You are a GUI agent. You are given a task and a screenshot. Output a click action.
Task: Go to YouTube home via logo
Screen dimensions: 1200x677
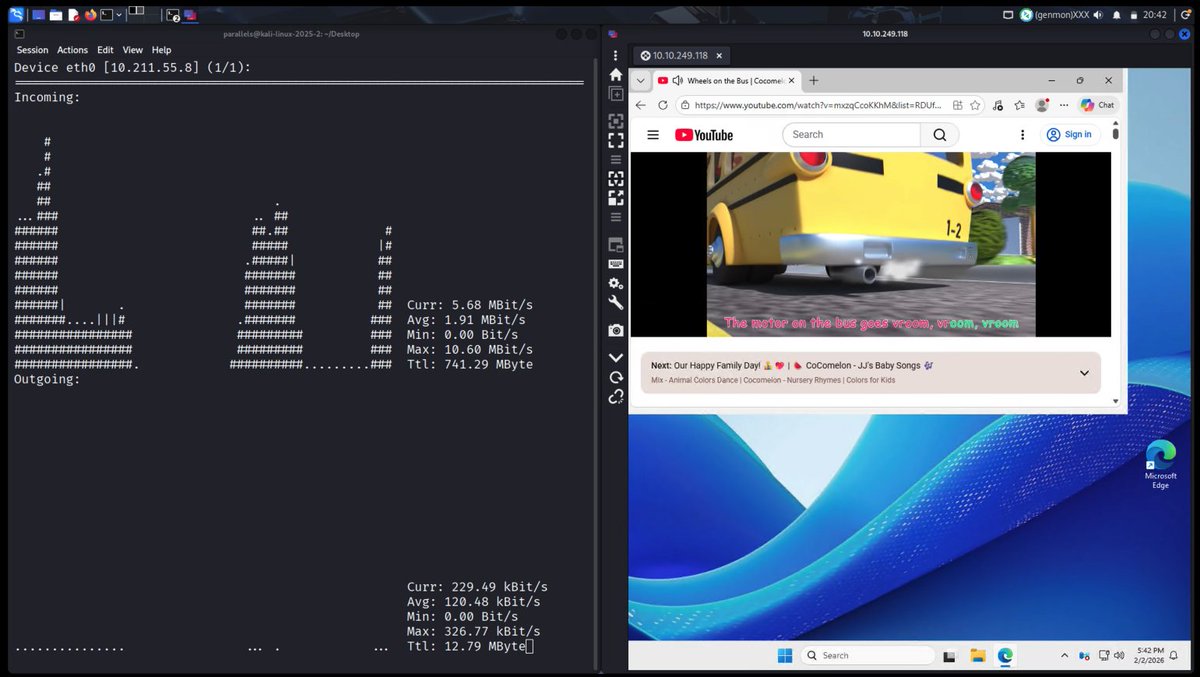704,135
